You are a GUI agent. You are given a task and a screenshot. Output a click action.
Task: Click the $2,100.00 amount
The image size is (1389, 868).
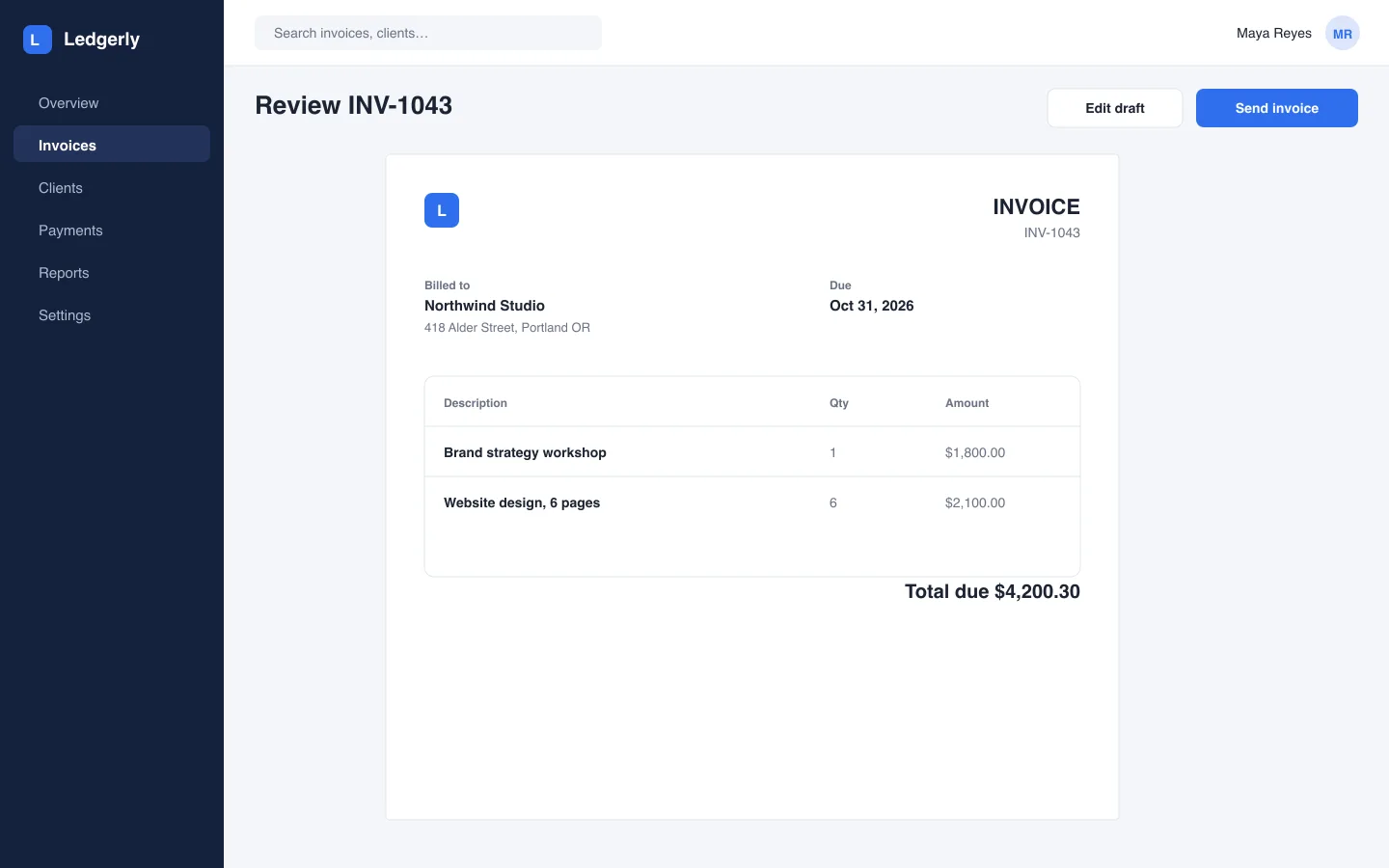pyautogui.click(x=975, y=502)
